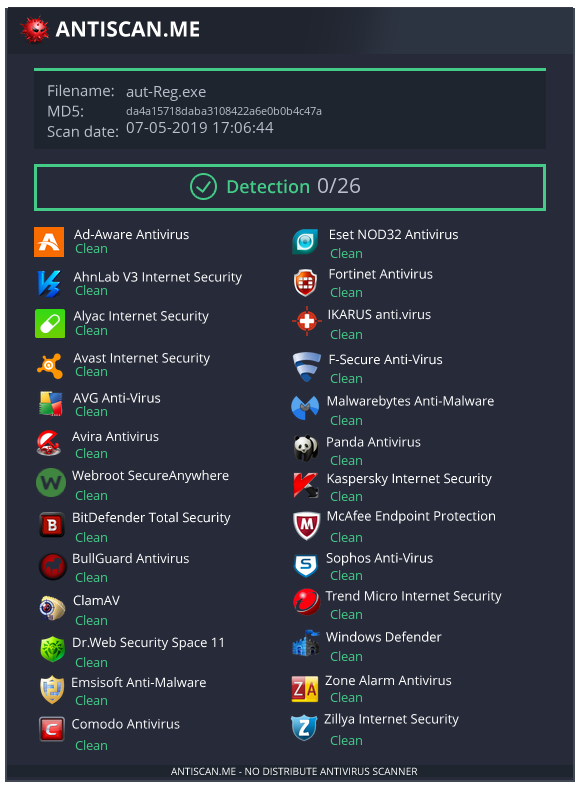580x790 pixels.
Task: Select the aut-Reg.exe filename
Action: coord(166,92)
